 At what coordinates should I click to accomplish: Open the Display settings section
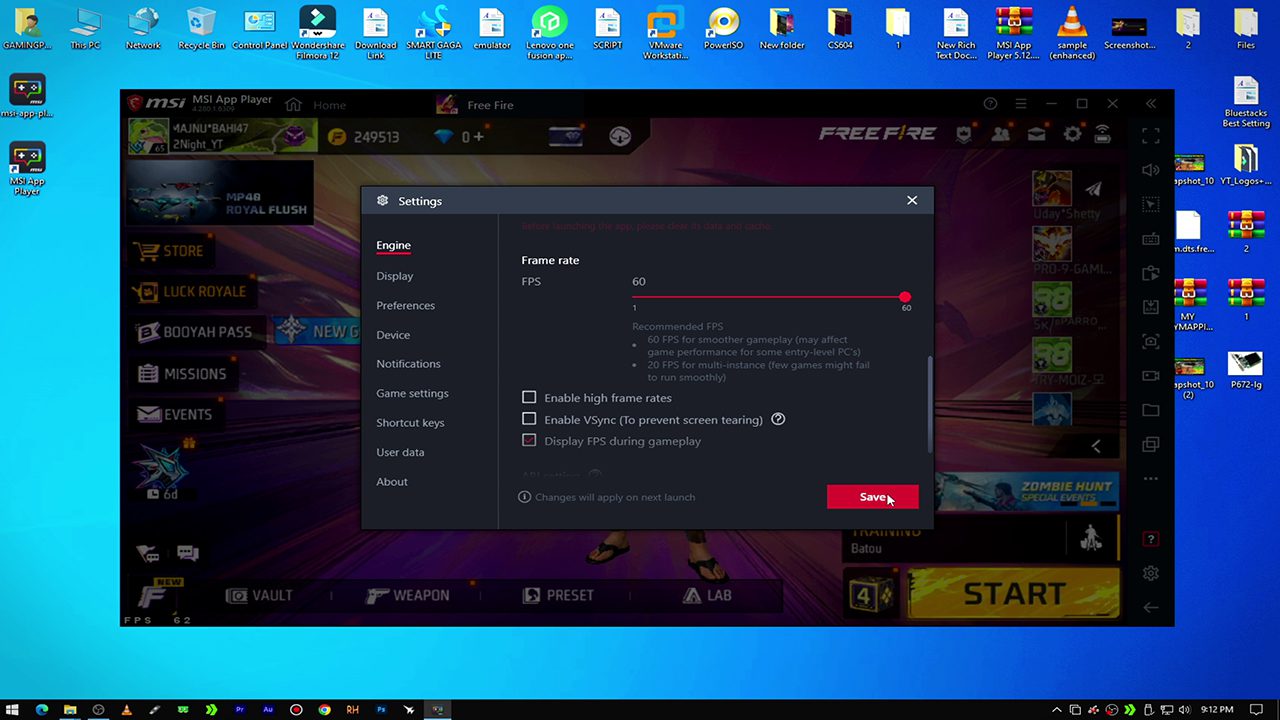pos(395,276)
